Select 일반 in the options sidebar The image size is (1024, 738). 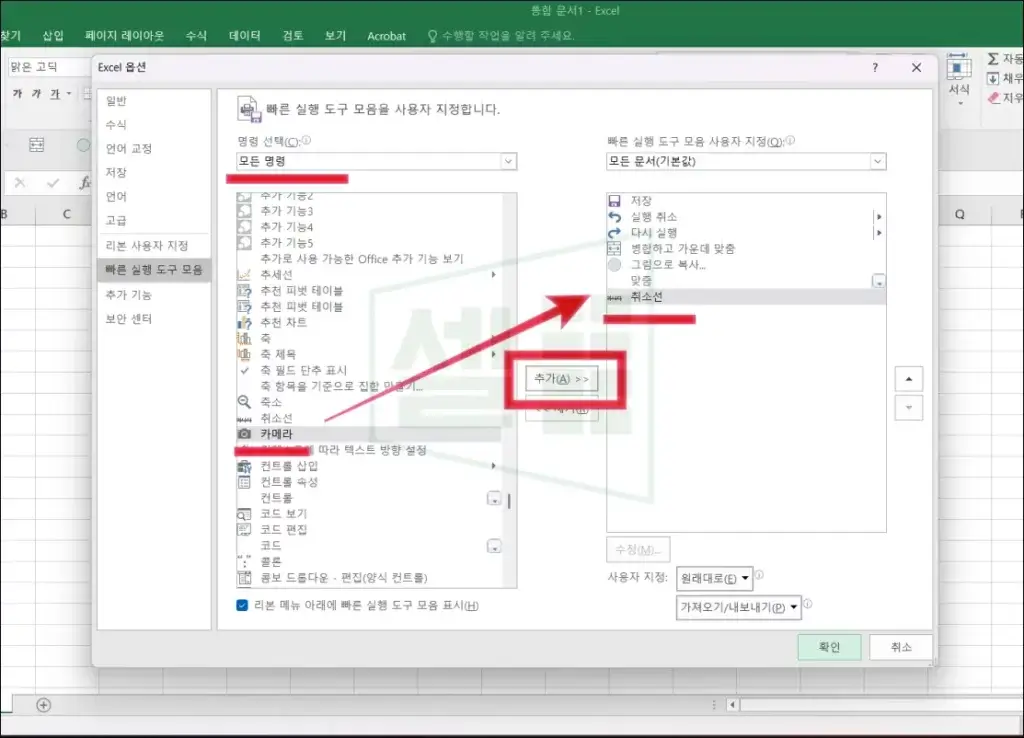(116, 101)
